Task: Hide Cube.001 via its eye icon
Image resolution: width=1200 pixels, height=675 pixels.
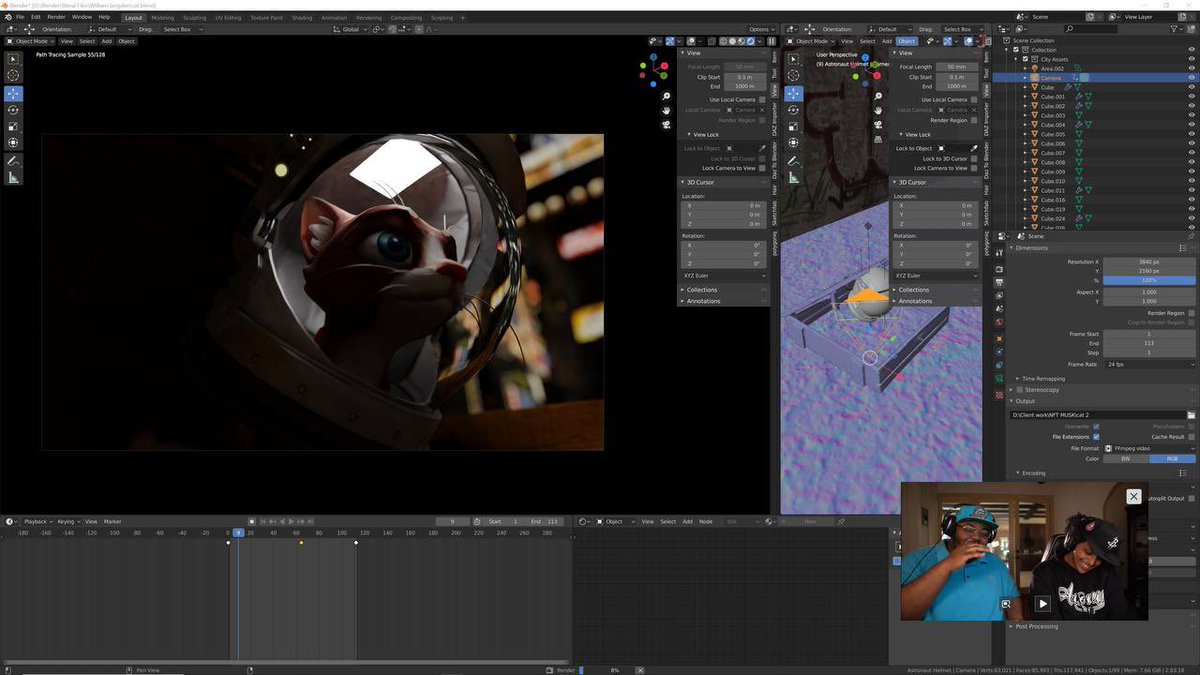Action: click(x=1191, y=97)
